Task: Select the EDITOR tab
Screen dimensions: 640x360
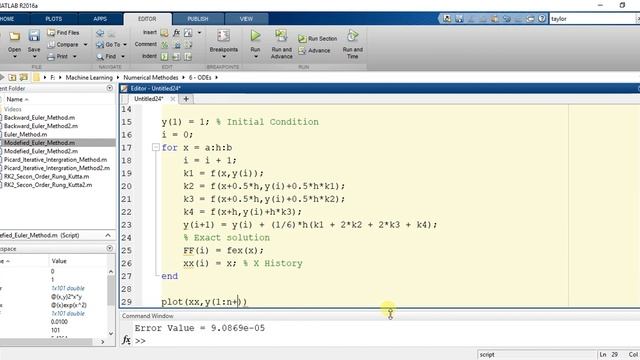Action: click(147, 19)
